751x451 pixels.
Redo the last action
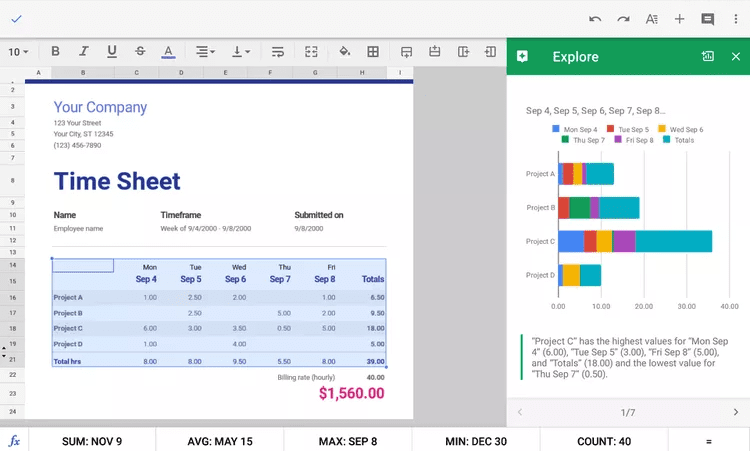(623, 19)
